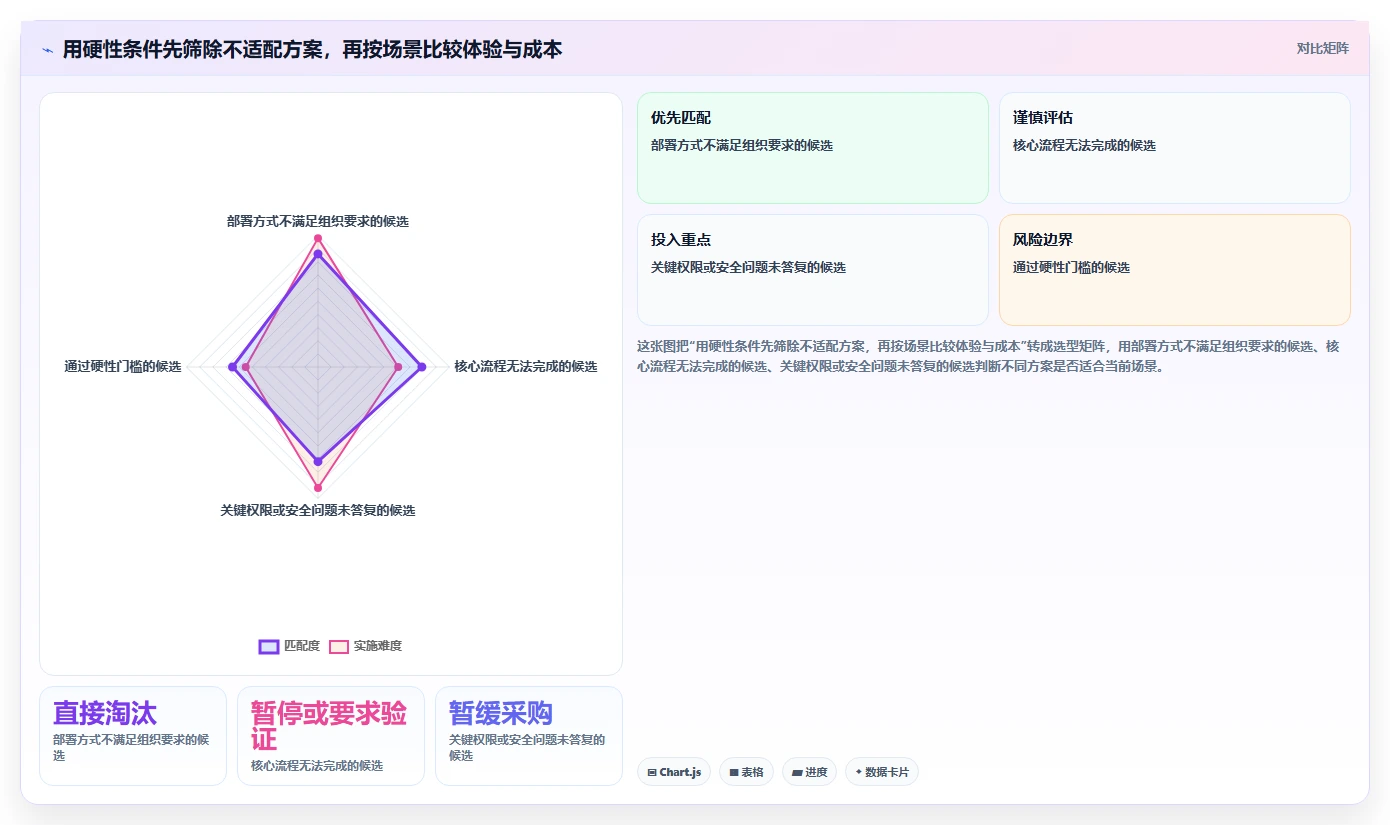Click the pink 实施难度 point at the top axis
Viewport: 1390px width, 825px height.
[318, 238]
